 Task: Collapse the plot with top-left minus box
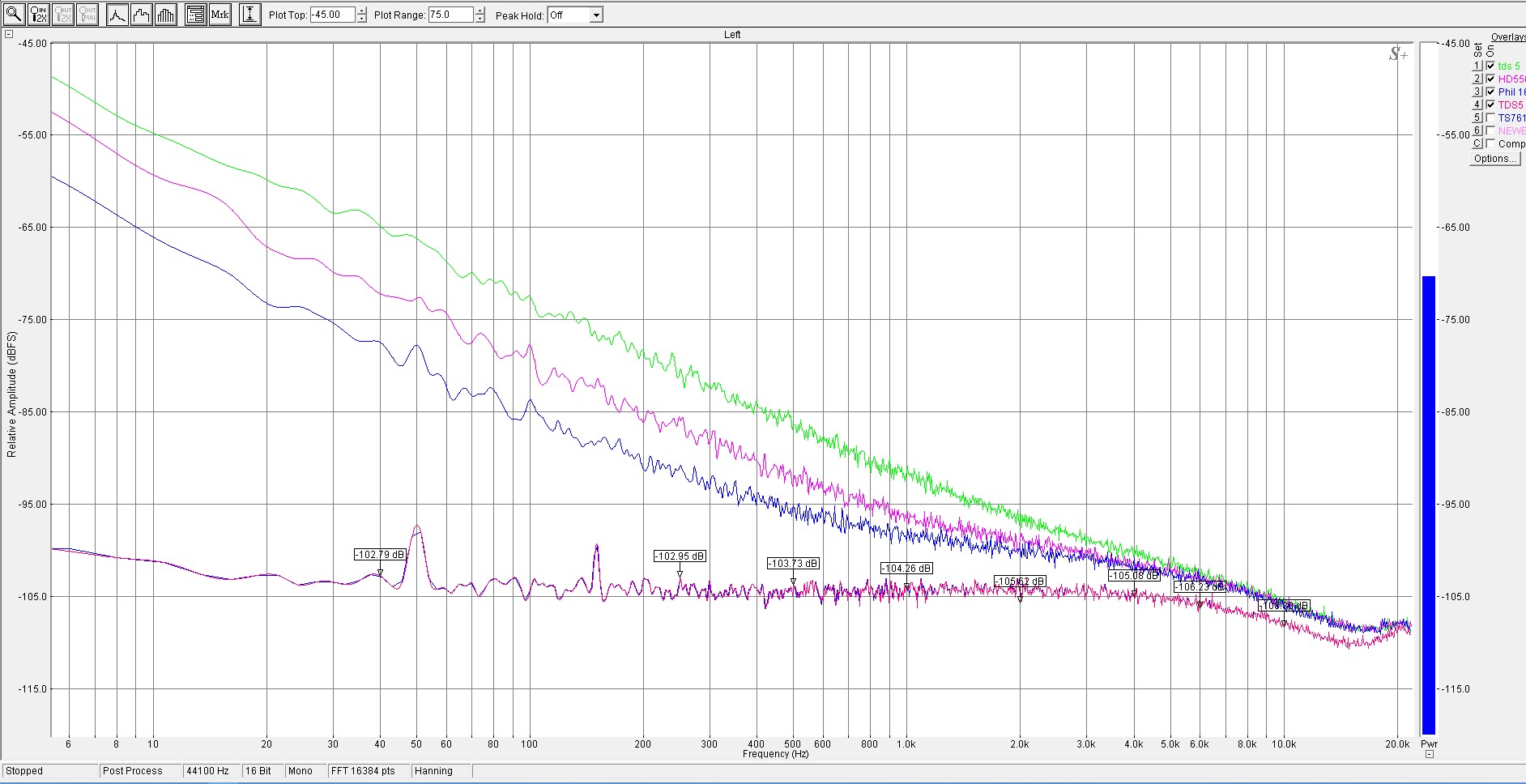tap(9, 34)
